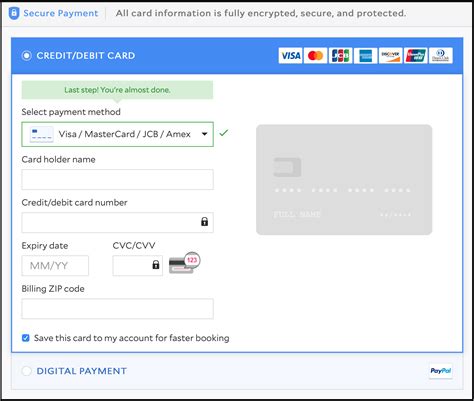Click the Diners Club logo
This screenshot has width=474, height=401.
[x=441, y=55]
